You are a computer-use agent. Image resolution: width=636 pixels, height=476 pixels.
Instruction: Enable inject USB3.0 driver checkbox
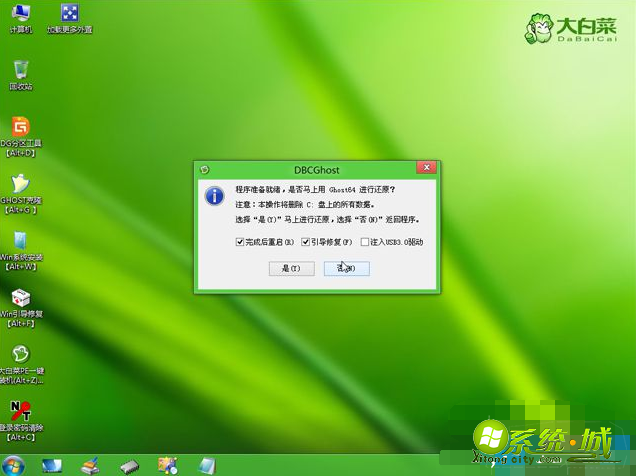[392, 242]
